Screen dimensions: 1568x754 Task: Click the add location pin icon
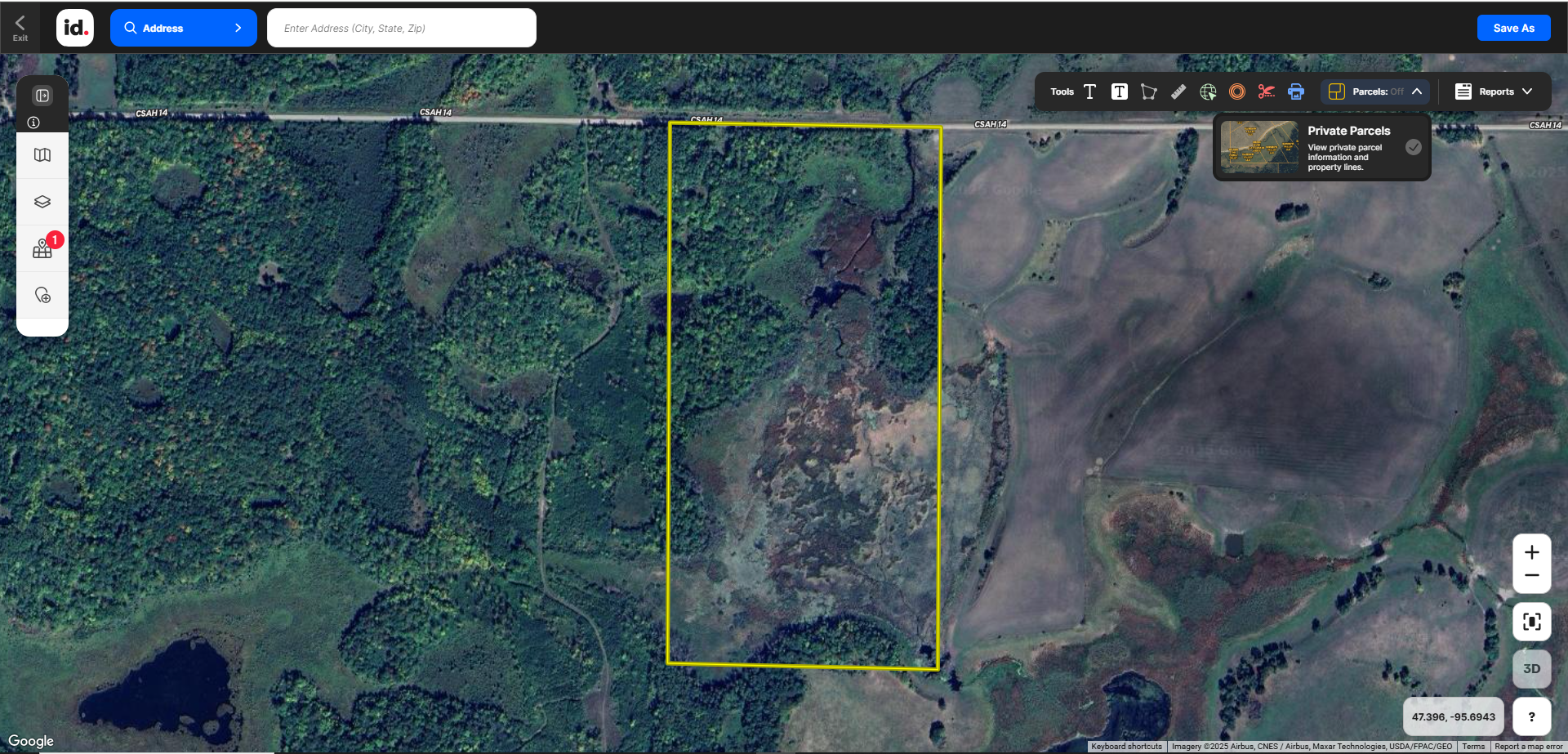click(42, 295)
